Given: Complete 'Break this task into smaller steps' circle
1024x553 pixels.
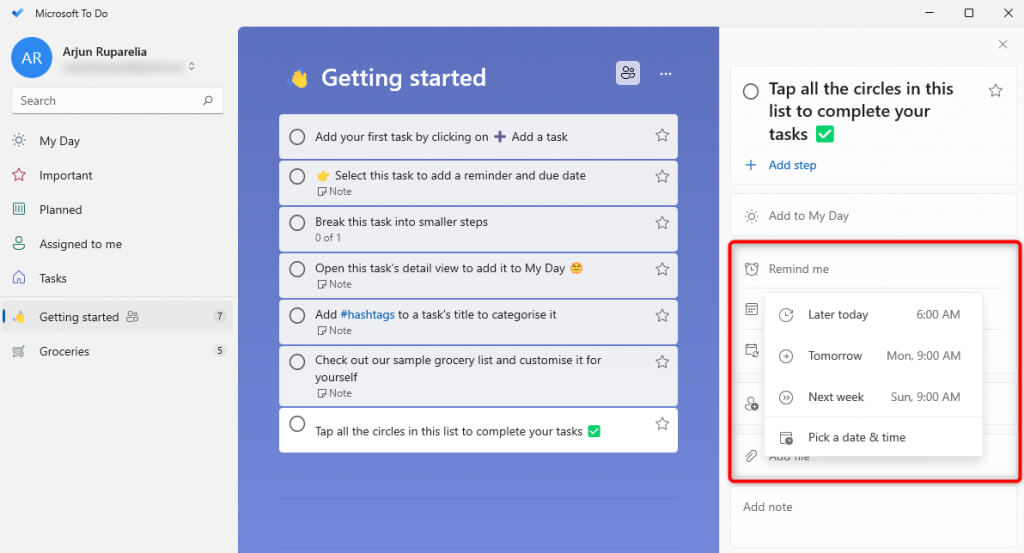Looking at the screenshot, I should click(297, 223).
